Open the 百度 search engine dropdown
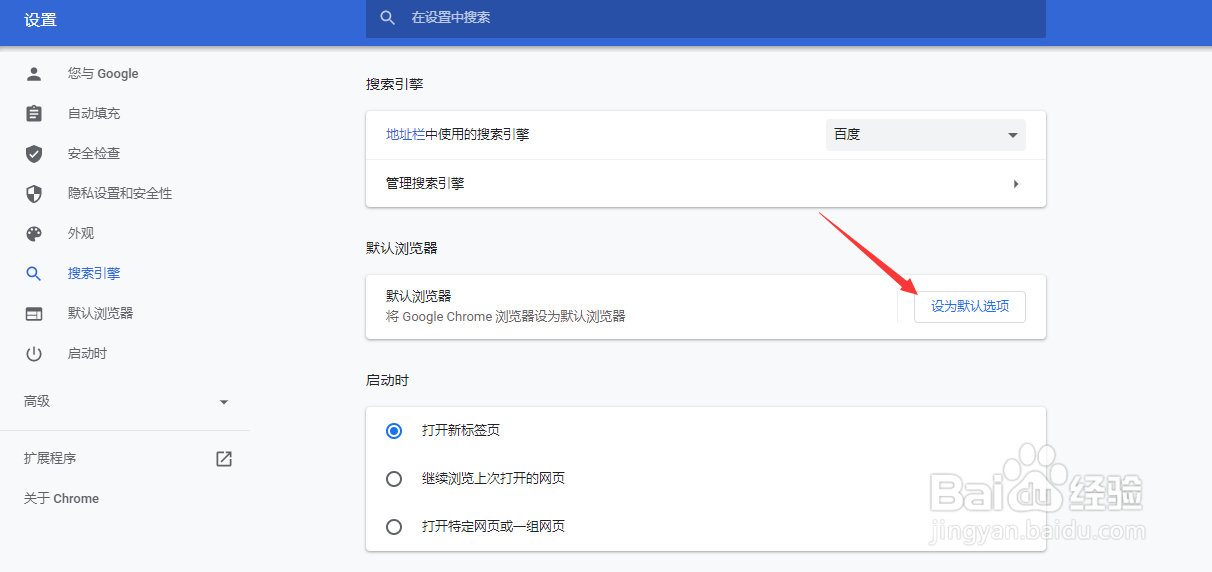This screenshot has height=572, width=1212. (926, 134)
